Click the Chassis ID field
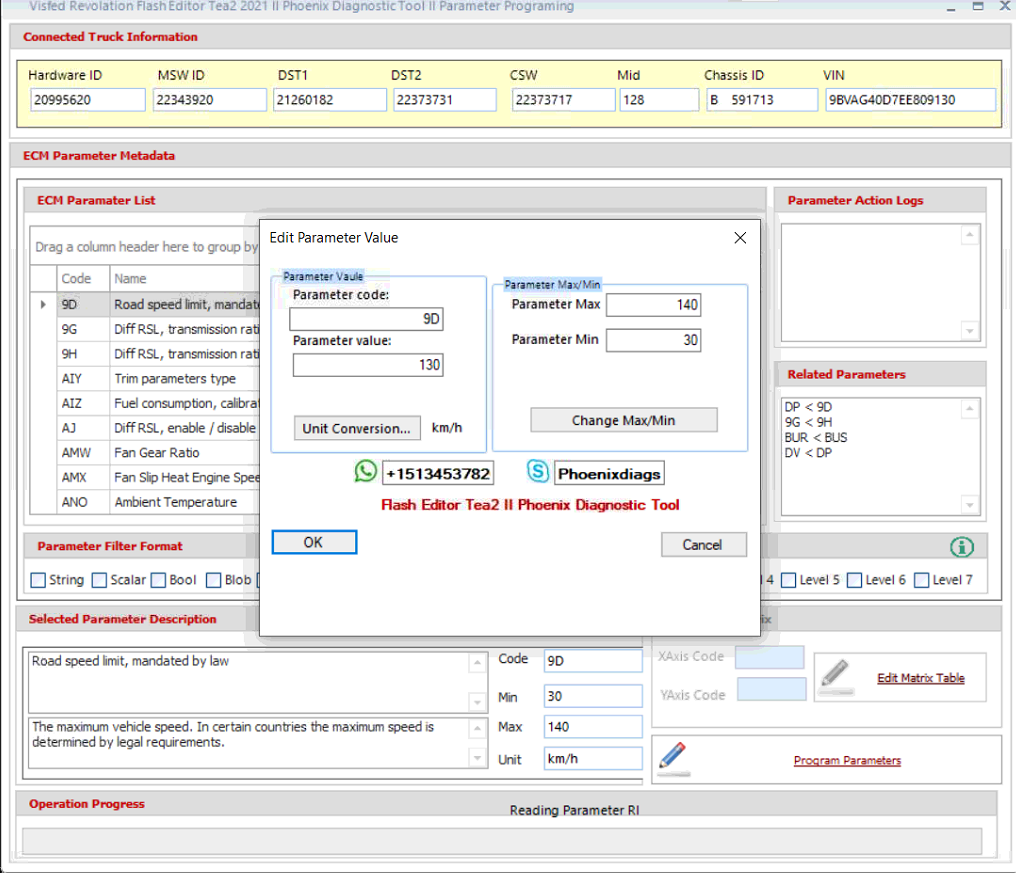This screenshot has height=873, width=1016. pos(763,100)
